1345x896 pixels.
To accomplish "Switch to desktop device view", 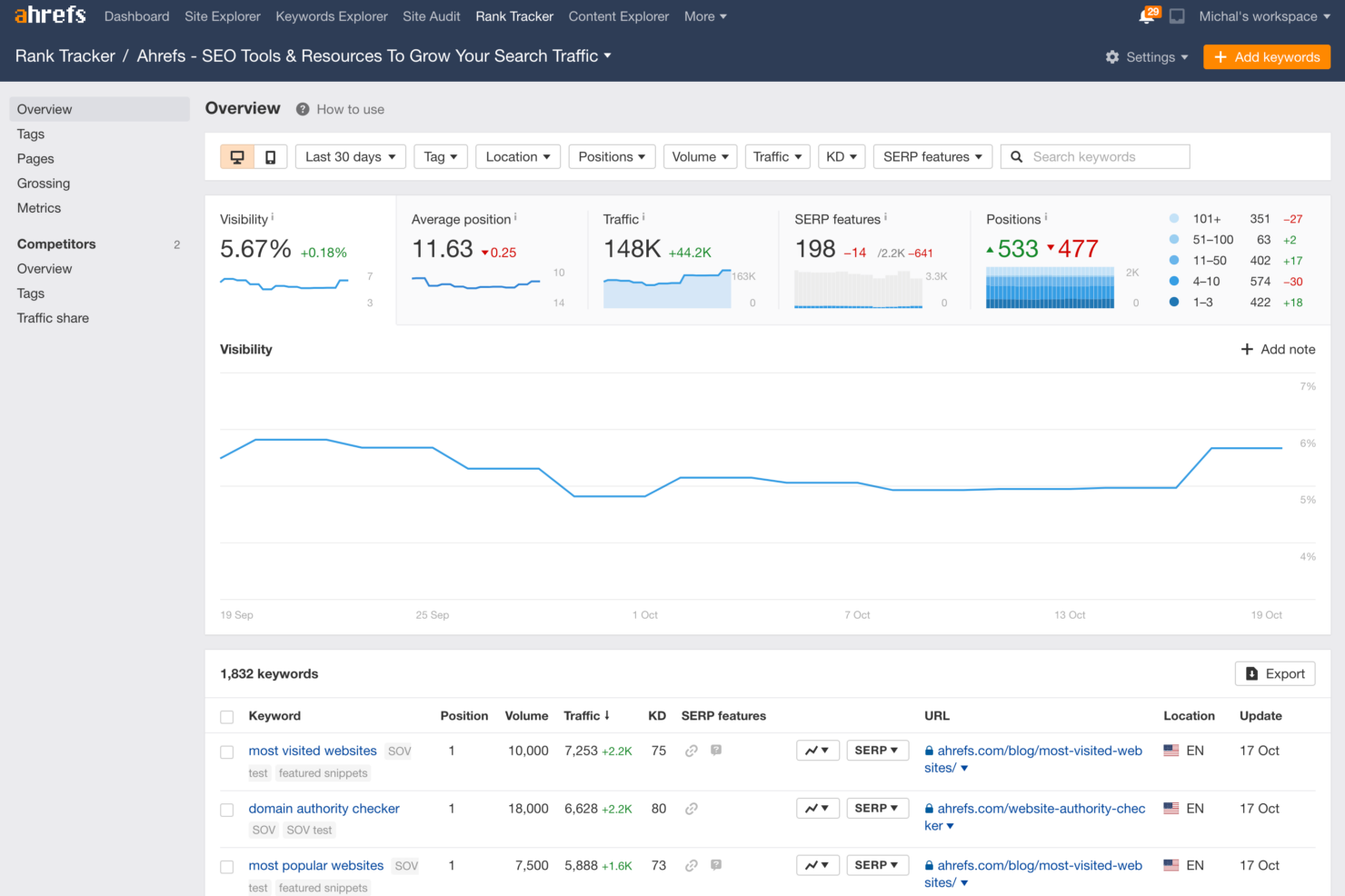I will [237, 157].
